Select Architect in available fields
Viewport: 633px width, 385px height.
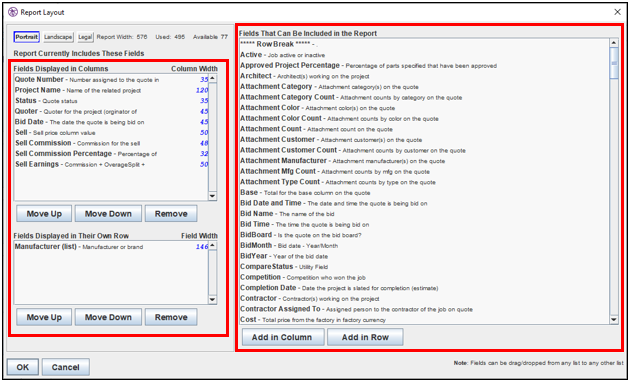[x=424, y=76]
